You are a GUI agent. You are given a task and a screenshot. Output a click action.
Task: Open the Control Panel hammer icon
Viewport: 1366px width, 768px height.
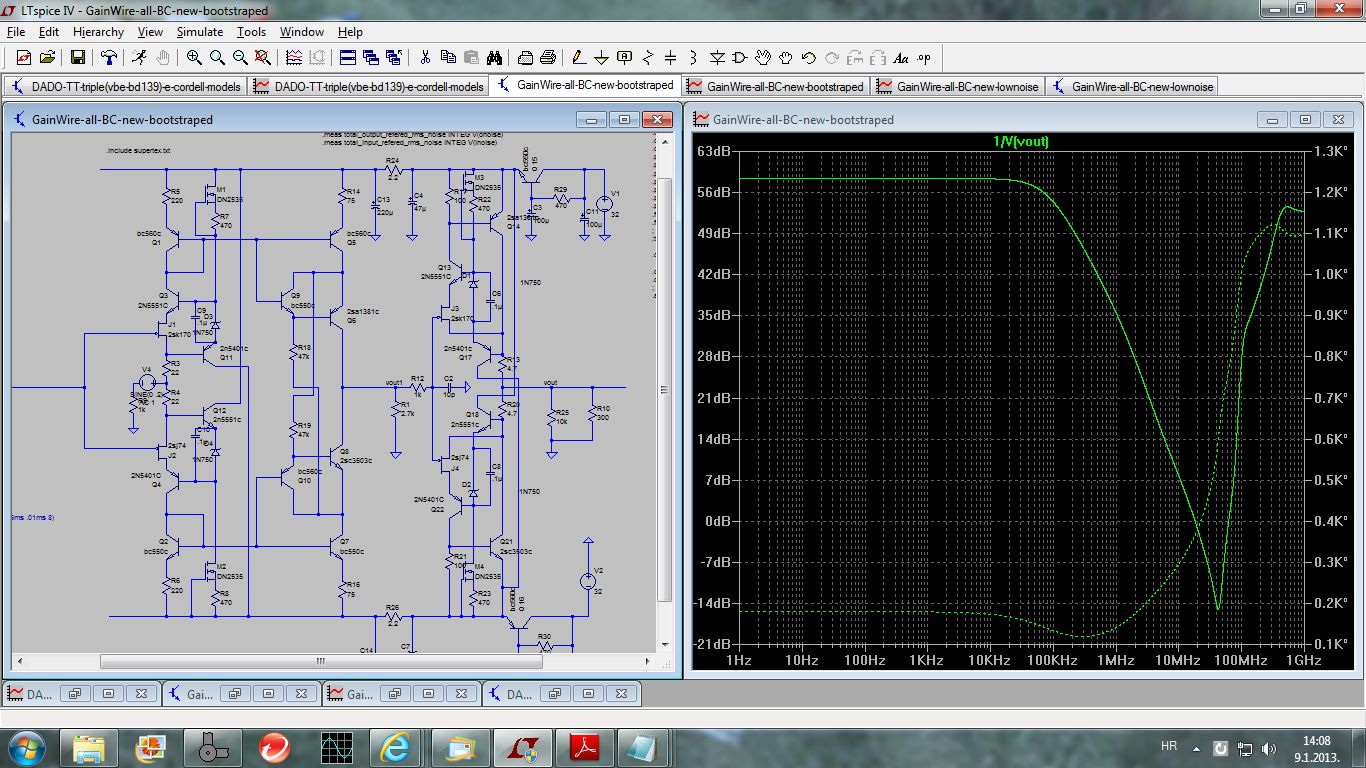coord(108,57)
